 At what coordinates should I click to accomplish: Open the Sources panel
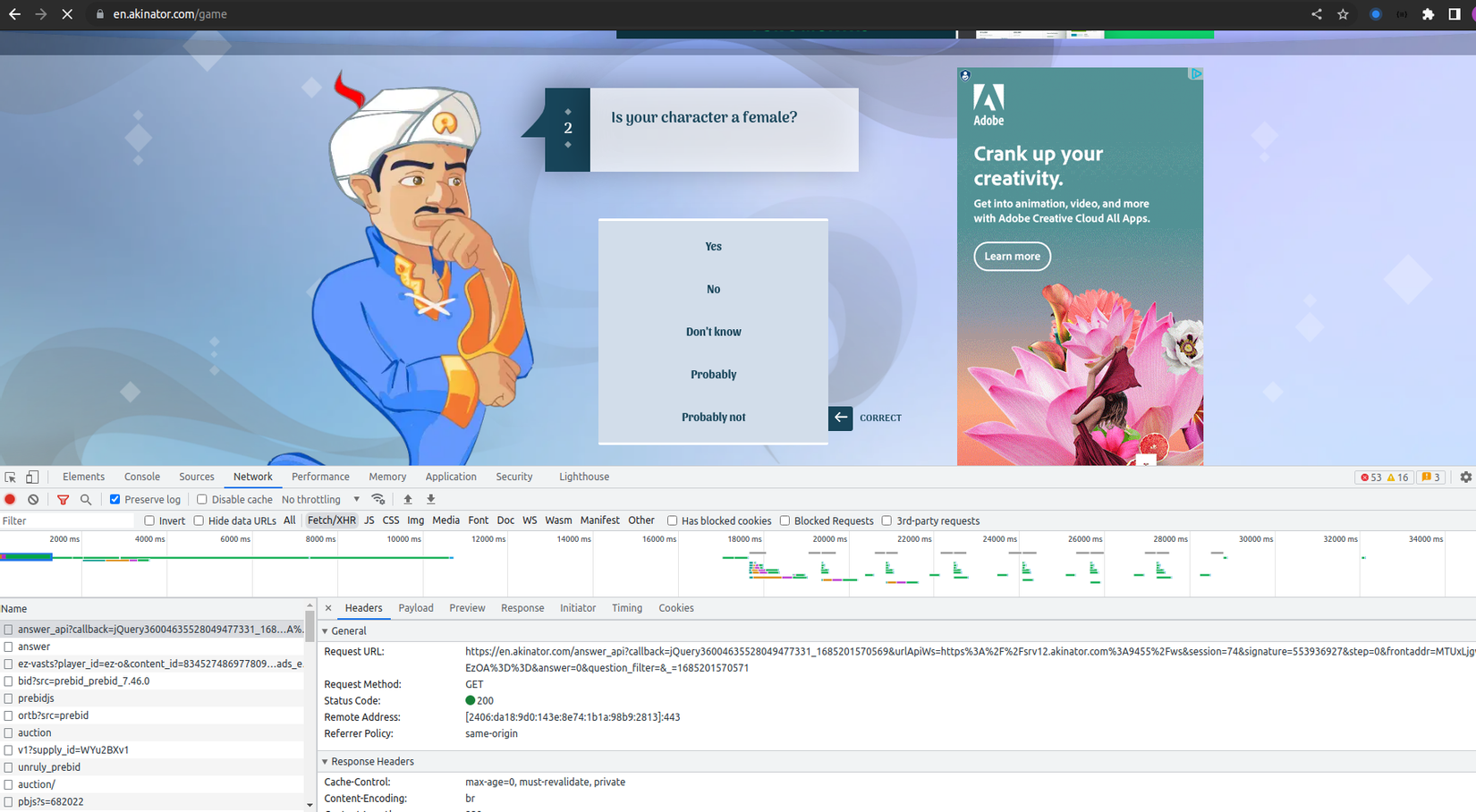pos(197,478)
